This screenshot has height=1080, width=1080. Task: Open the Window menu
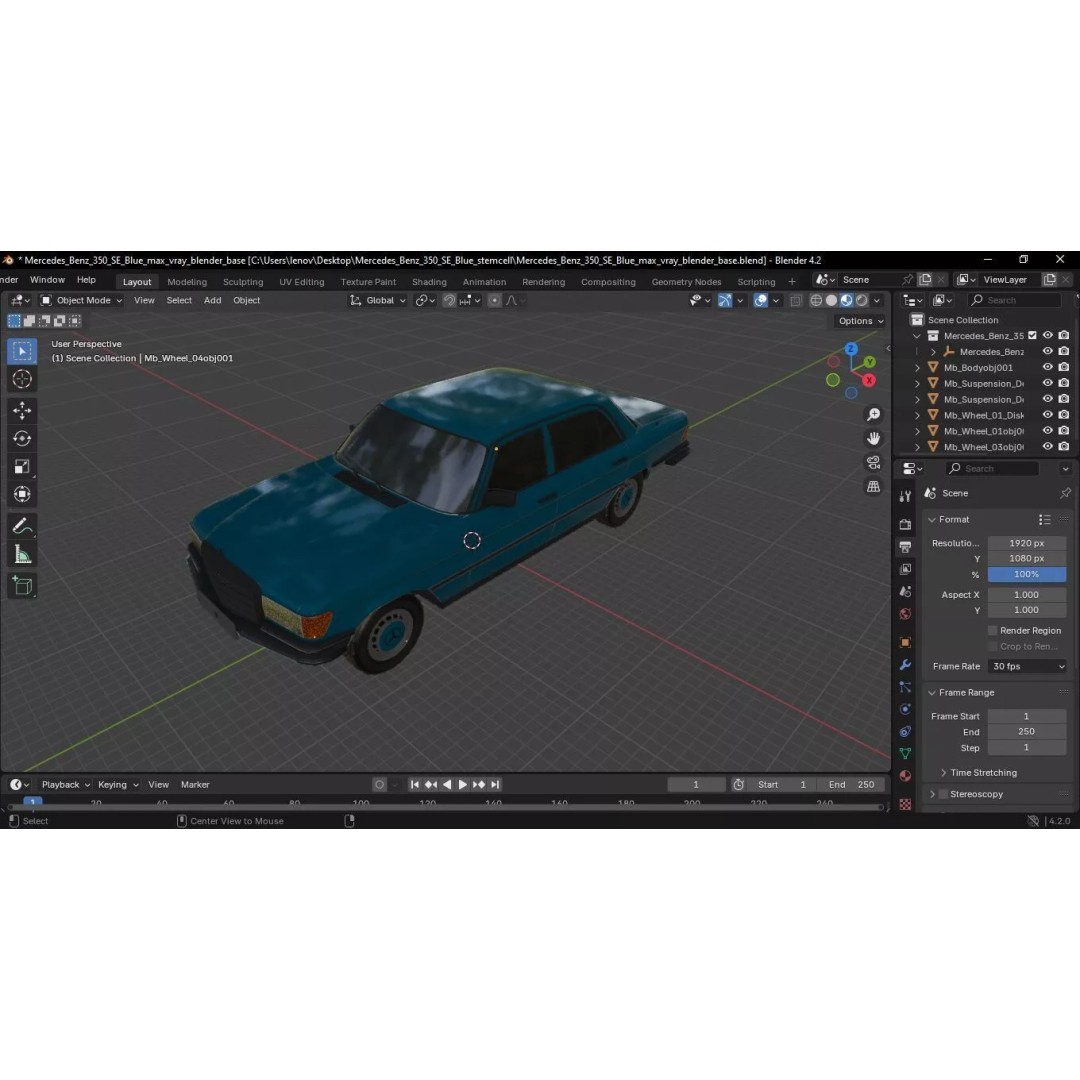click(47, 280)
